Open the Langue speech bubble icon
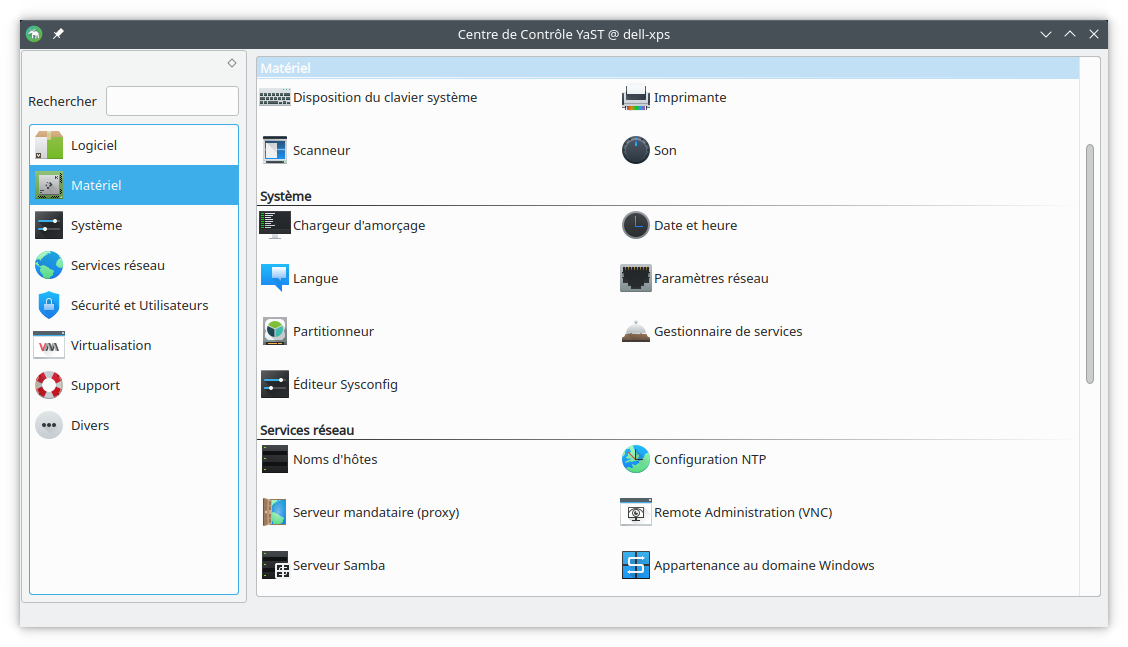The image size is (1128, 647). coord(275,278)
